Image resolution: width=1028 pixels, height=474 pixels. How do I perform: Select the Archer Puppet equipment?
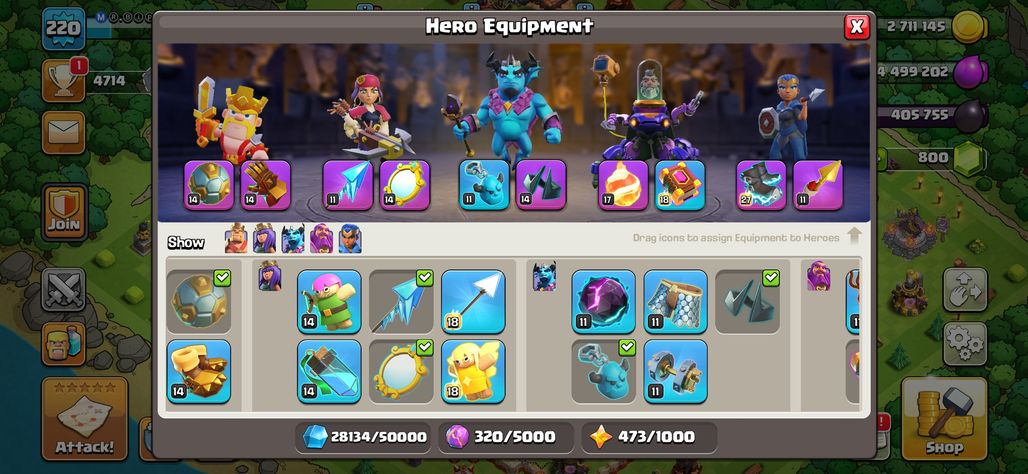tap(329, 302)
